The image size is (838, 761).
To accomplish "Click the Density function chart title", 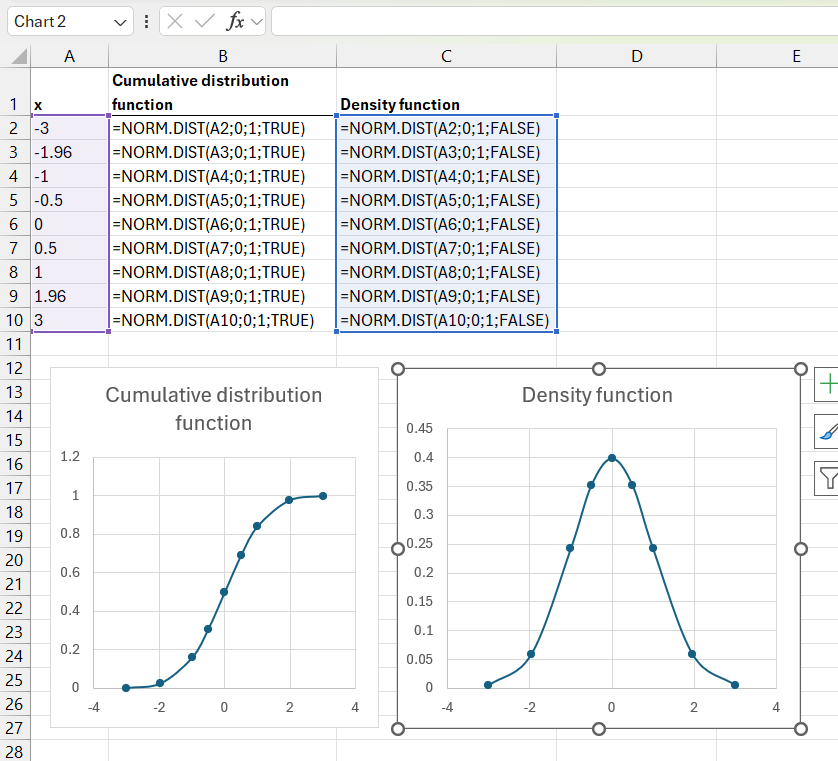I will [x=597, y=395].
